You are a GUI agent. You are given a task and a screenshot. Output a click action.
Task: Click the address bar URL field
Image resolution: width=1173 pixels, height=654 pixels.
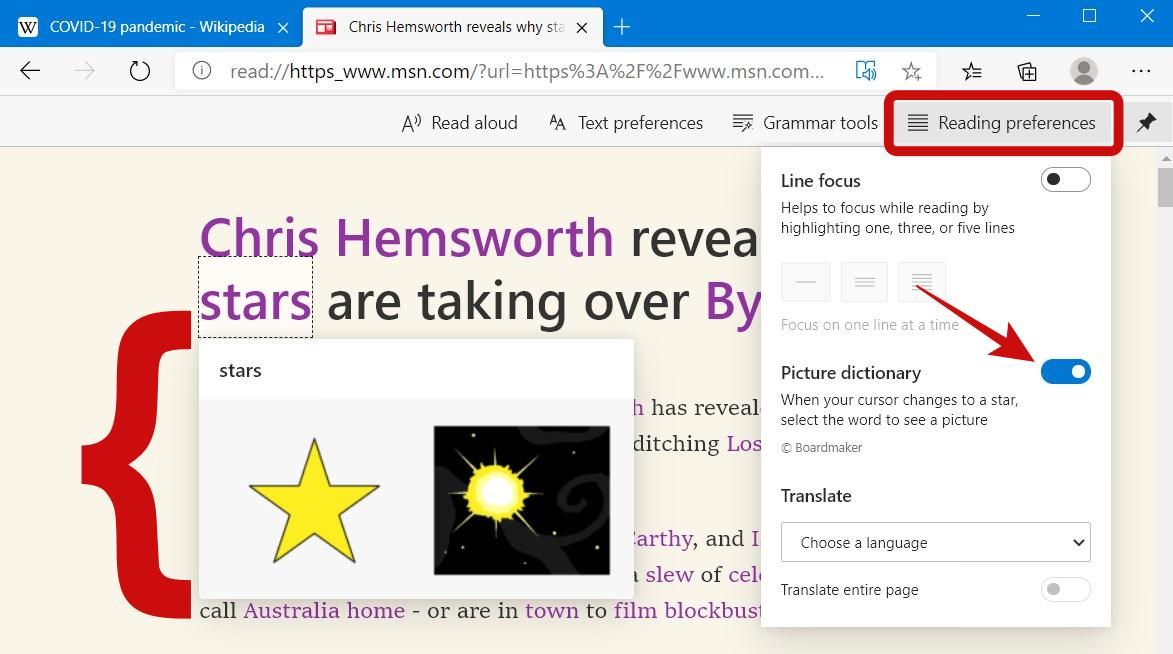pyautogui.click(x=527, y=71)
